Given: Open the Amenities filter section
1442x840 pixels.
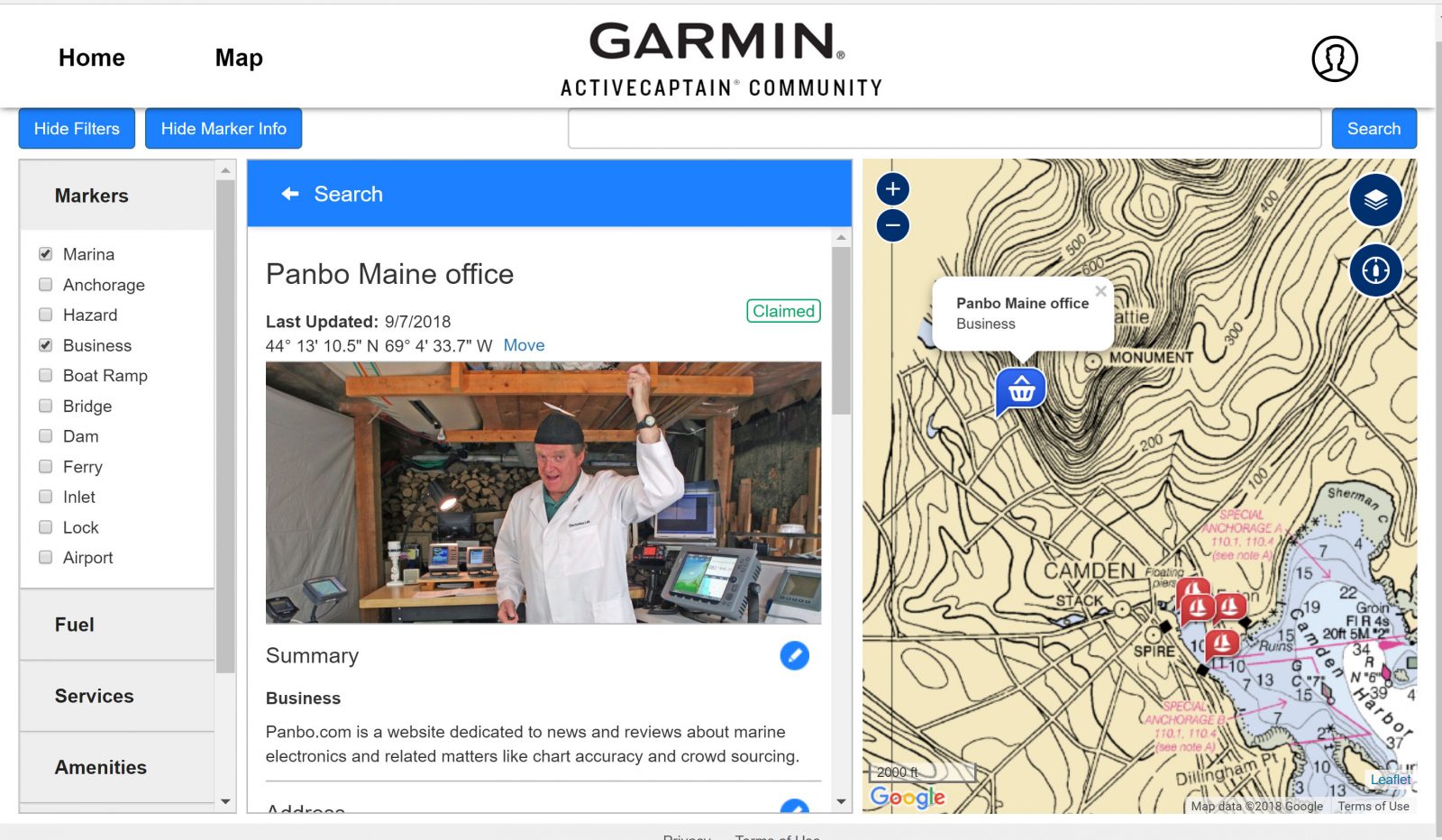Looking at the screenshot, I should coord(100,767).
